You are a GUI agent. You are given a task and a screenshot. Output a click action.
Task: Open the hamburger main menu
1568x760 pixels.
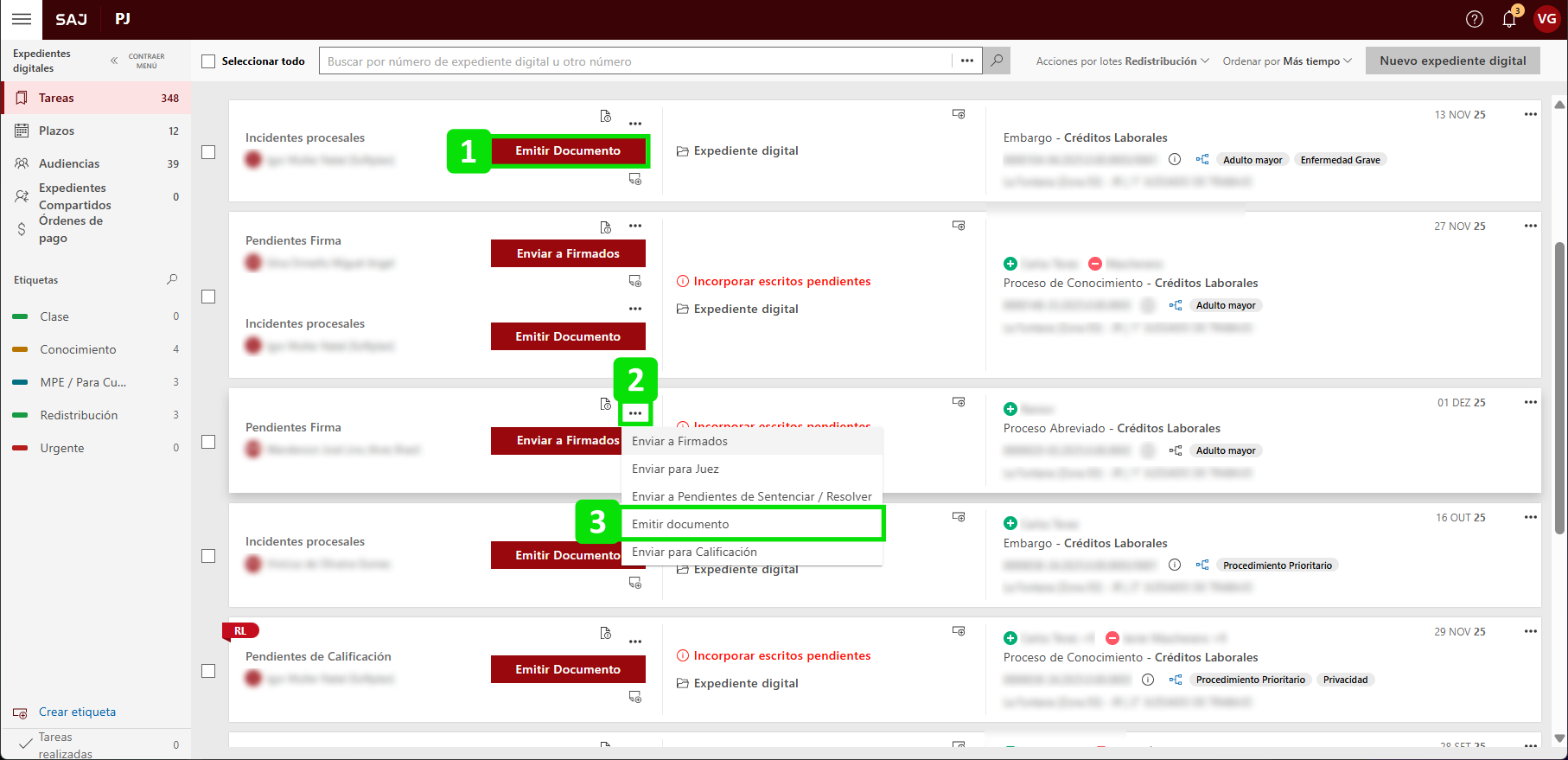pos(22,19)
